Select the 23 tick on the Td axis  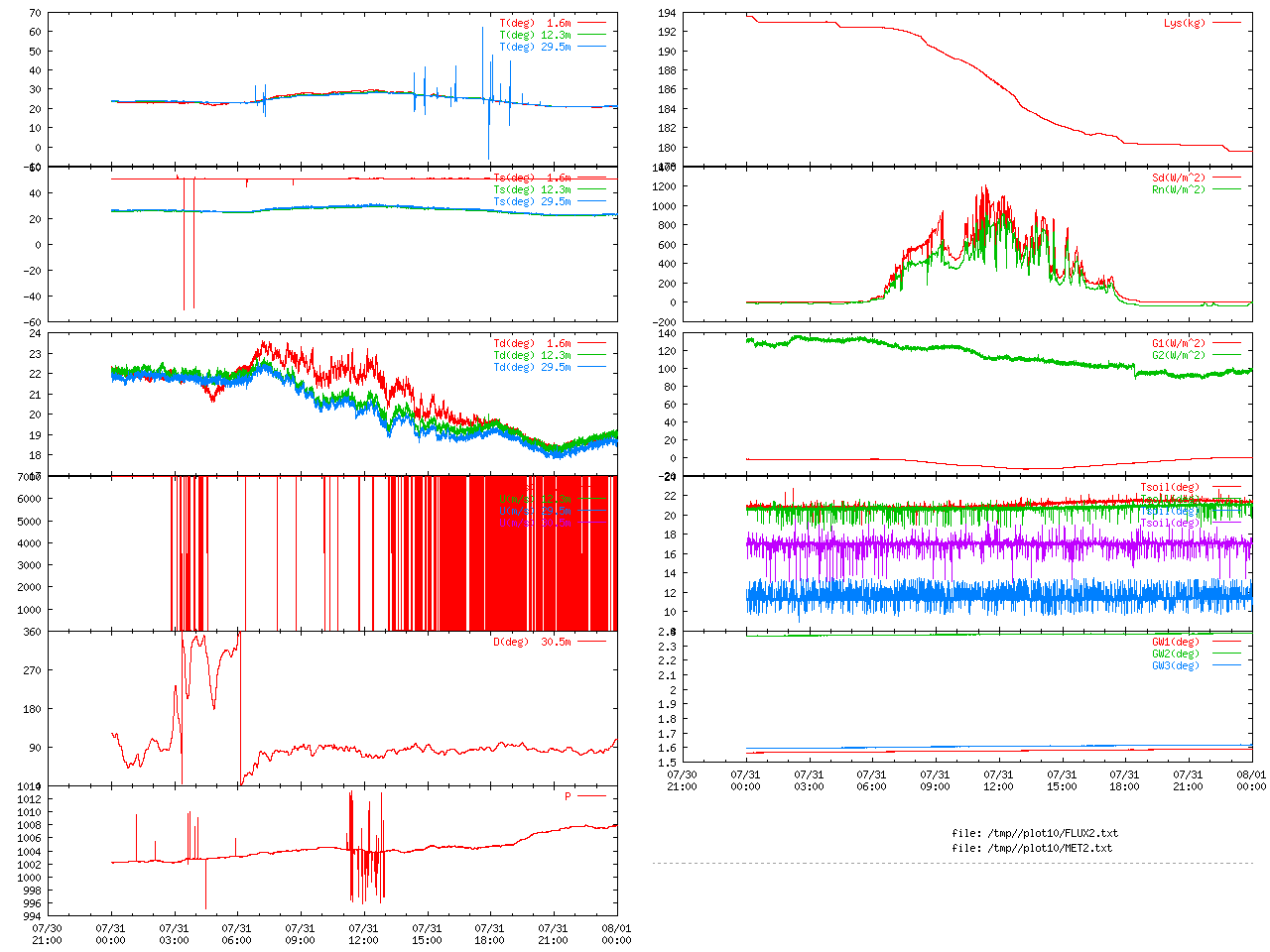pos(35,354)
